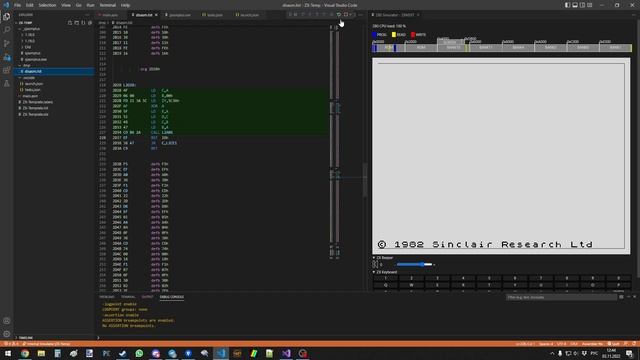The image size is (640, 360).
Task: Expand the 1.19.0 folder
Action: [x=29, y=41]
